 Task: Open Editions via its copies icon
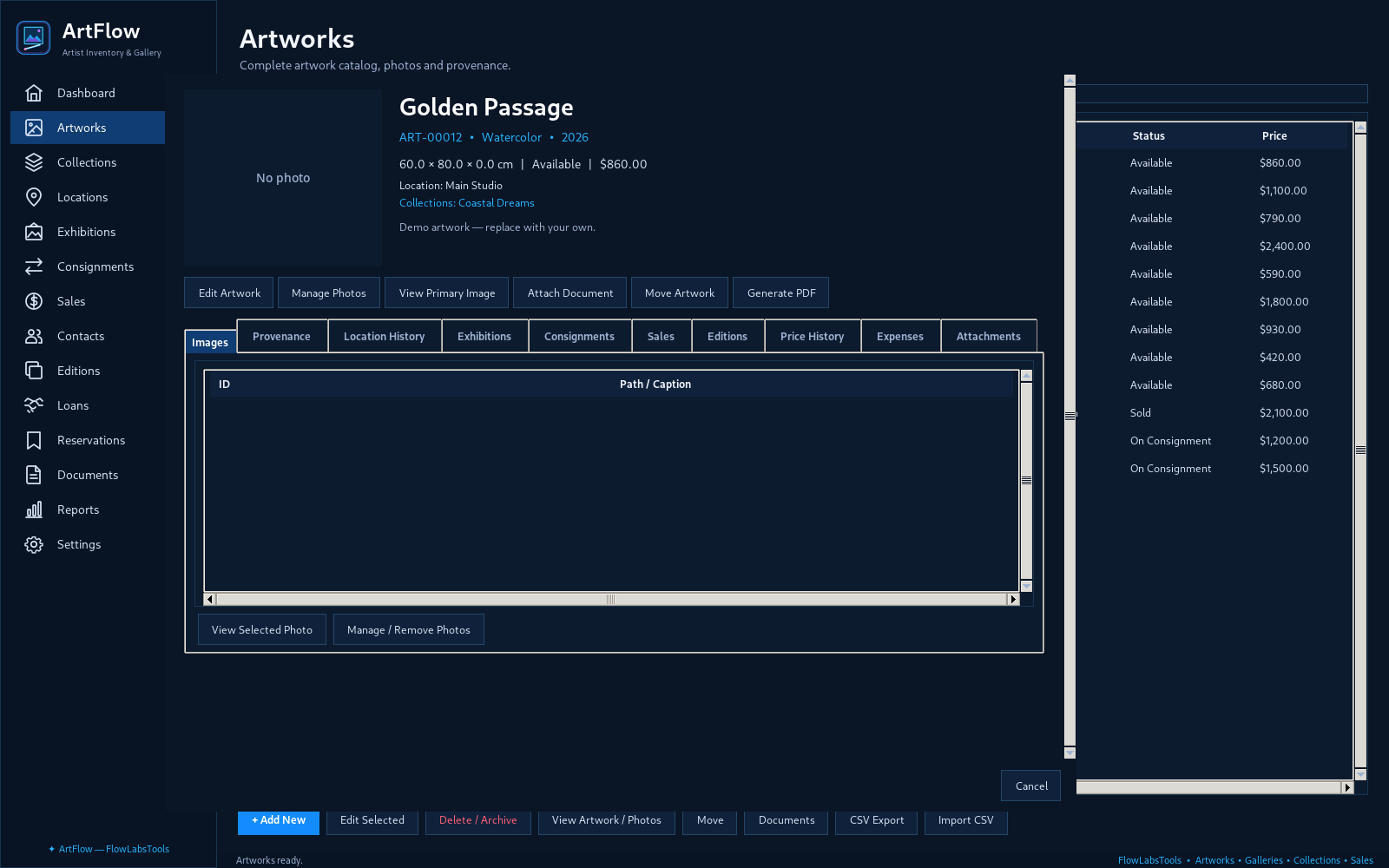click(34, 371)
